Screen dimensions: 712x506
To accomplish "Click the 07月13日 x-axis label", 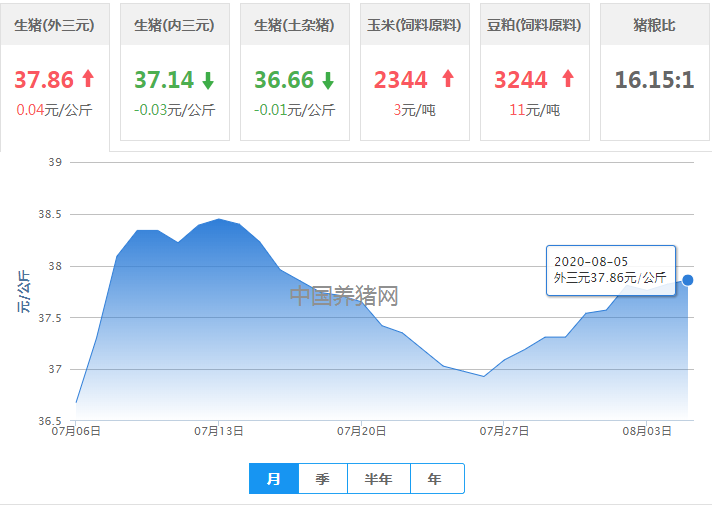I will [x=219, y=431].
